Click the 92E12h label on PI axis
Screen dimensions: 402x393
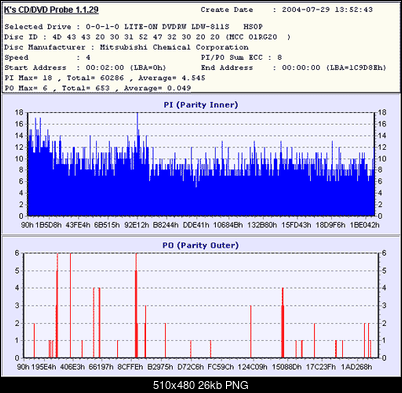click(137, 225)
